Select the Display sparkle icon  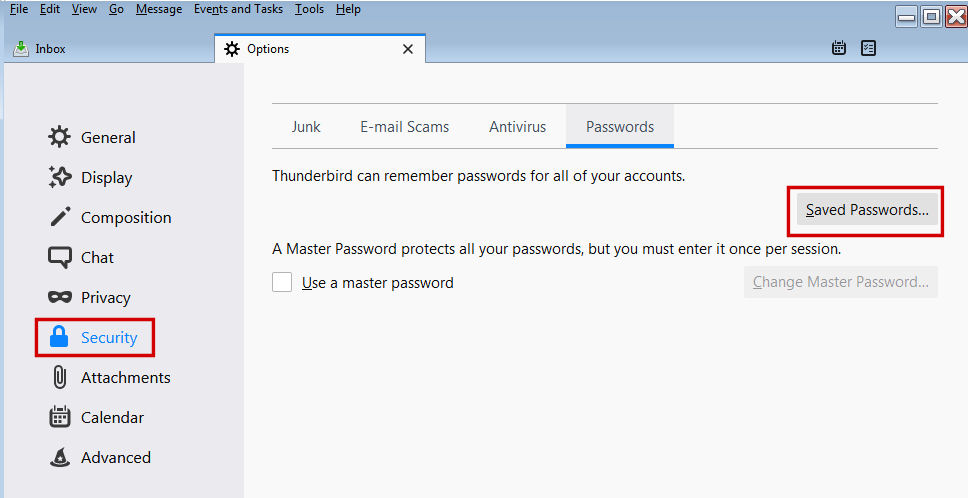60,177
